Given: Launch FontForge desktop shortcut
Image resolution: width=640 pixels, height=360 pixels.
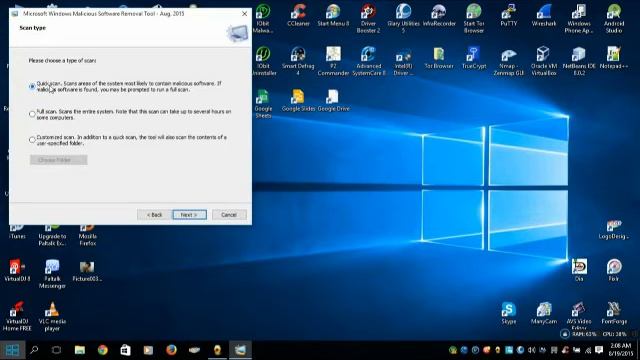Looking at the screenshot, I should pos(614,313).
